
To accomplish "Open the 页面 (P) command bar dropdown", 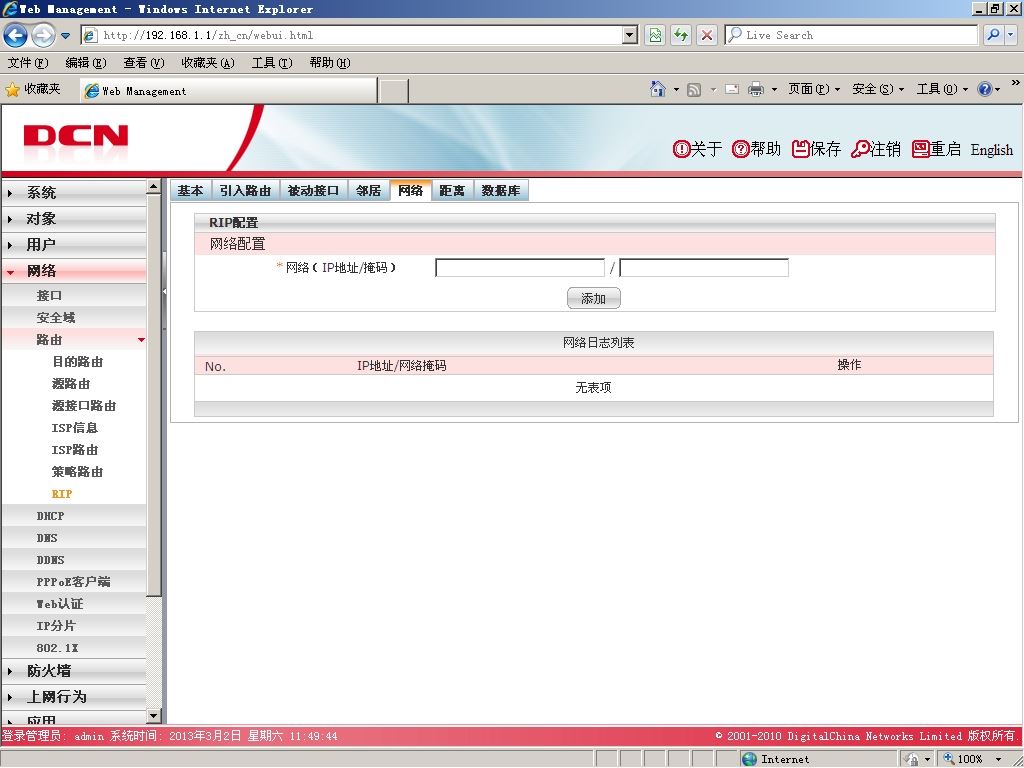I will (x=814, y=89).
